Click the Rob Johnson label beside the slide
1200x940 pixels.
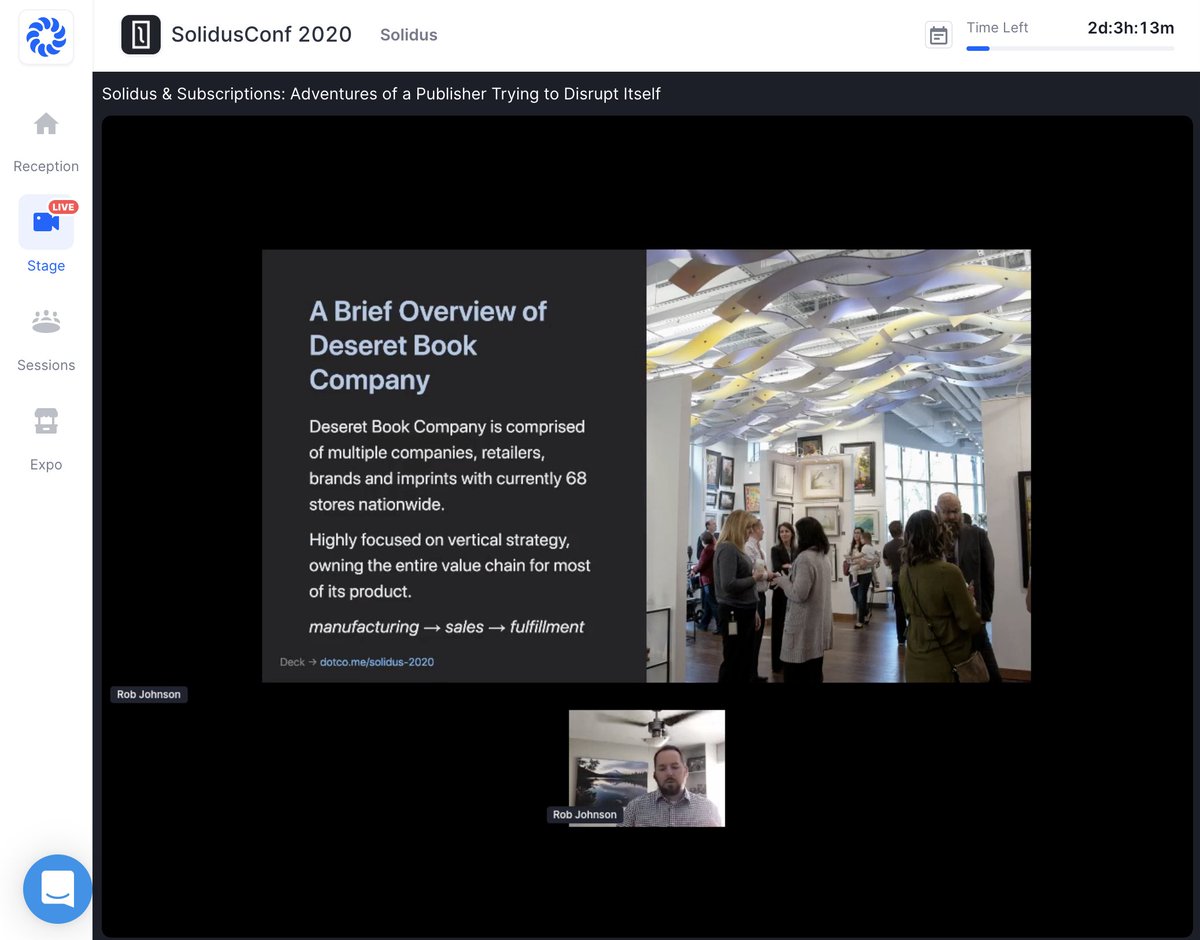tap(149, 694)
